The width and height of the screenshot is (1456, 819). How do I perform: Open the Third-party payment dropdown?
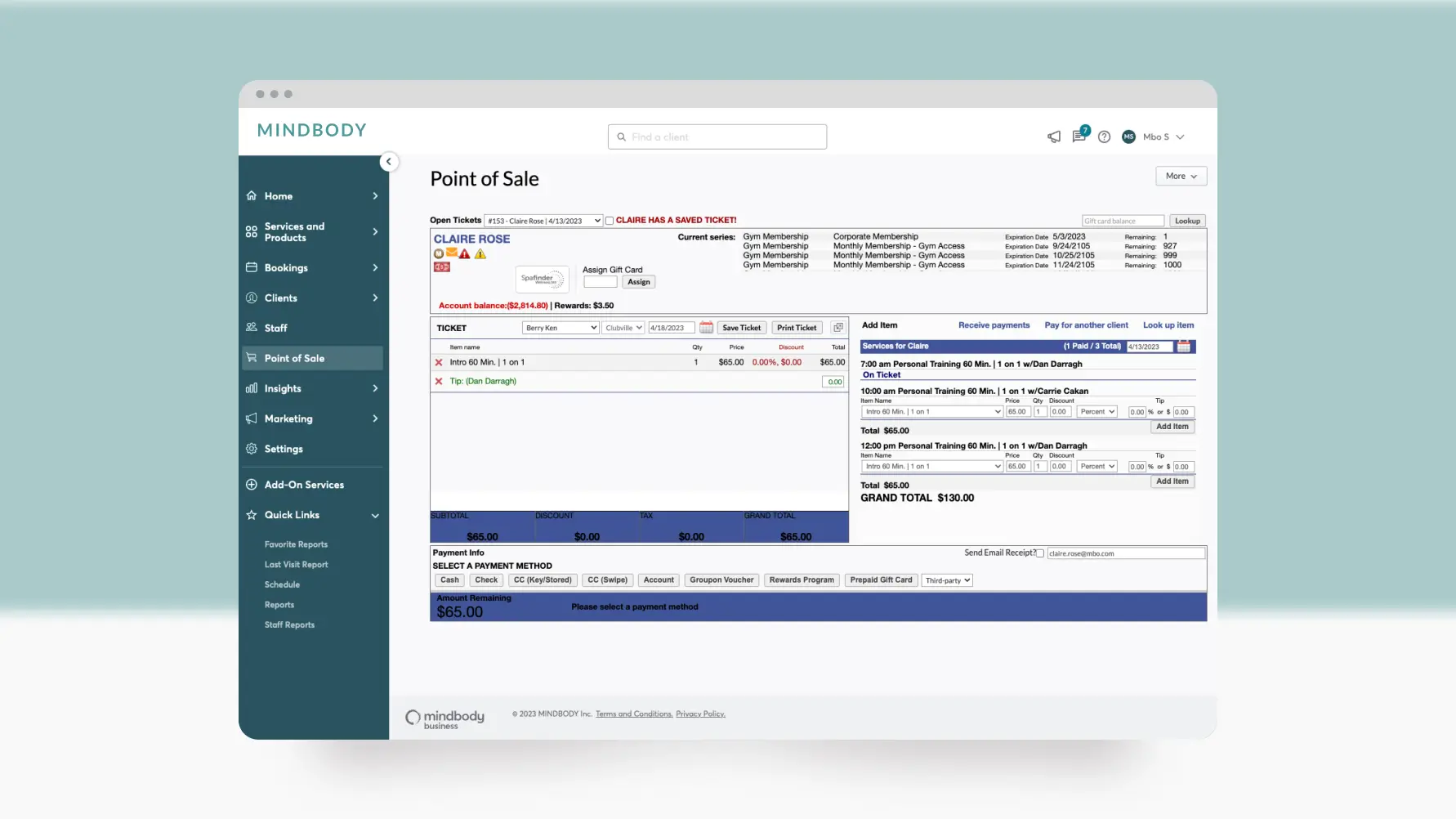tap(947, 580)
